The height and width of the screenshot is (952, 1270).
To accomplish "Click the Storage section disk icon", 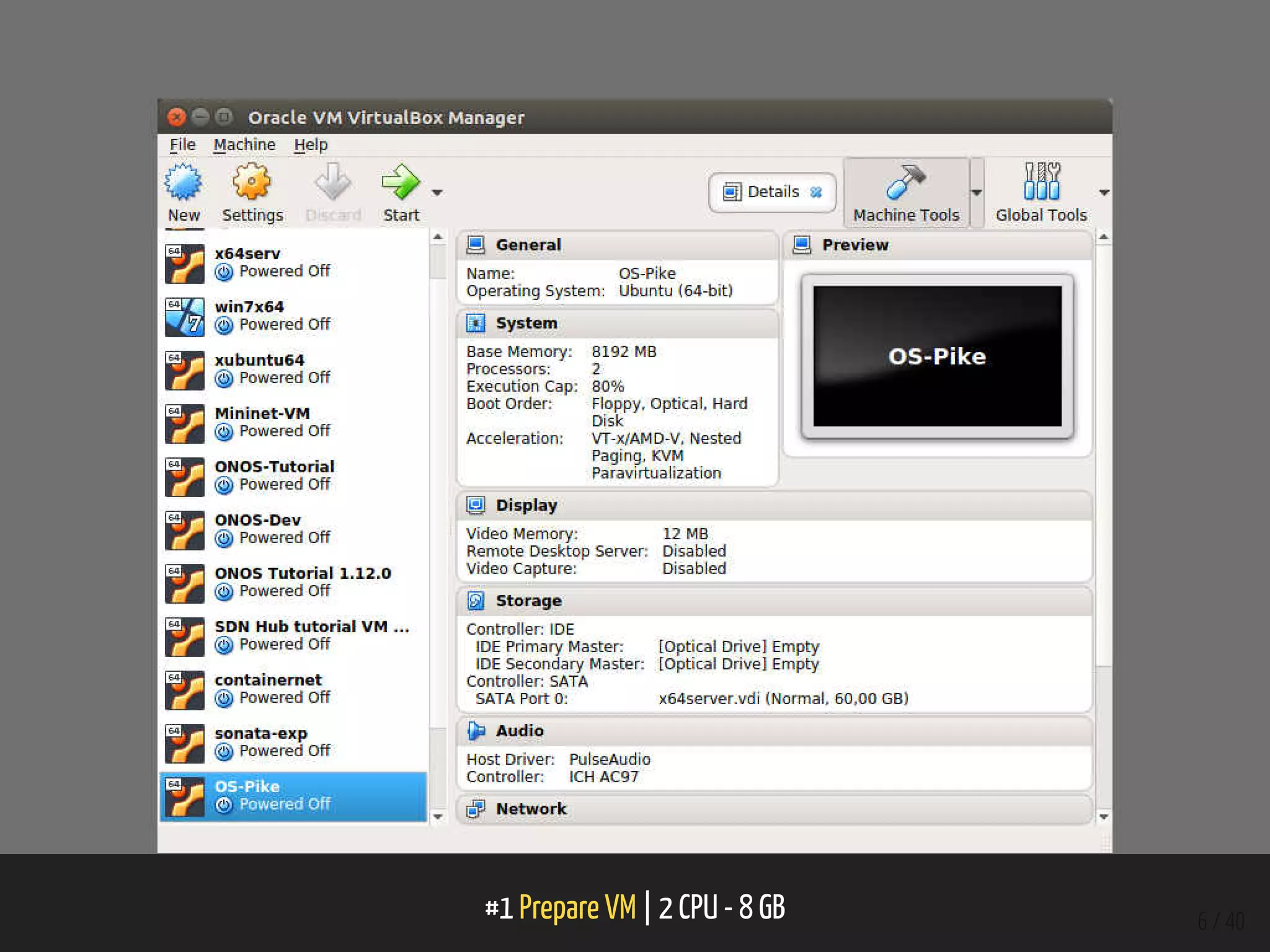I will [476, 601].
